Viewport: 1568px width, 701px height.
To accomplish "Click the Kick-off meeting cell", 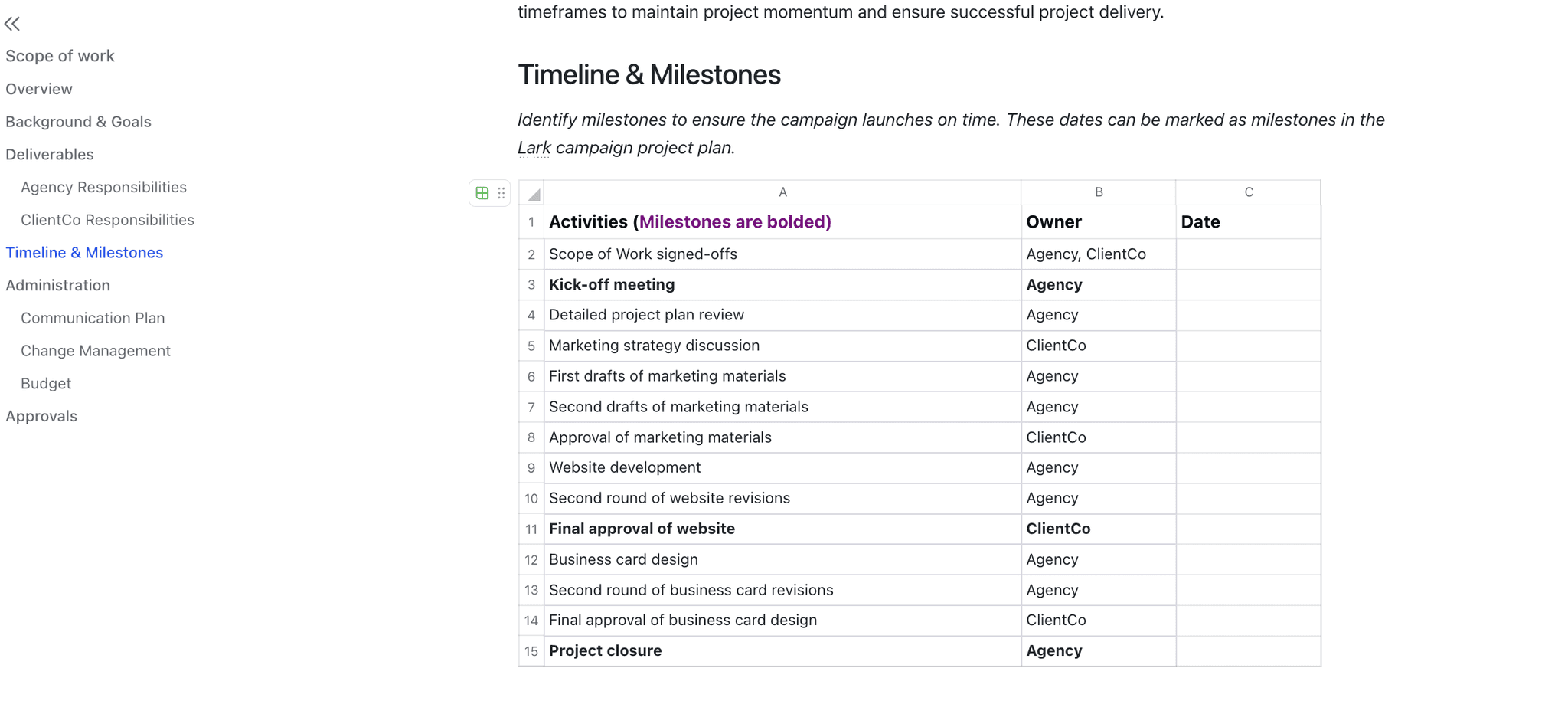I will click(x=782, y=285).
